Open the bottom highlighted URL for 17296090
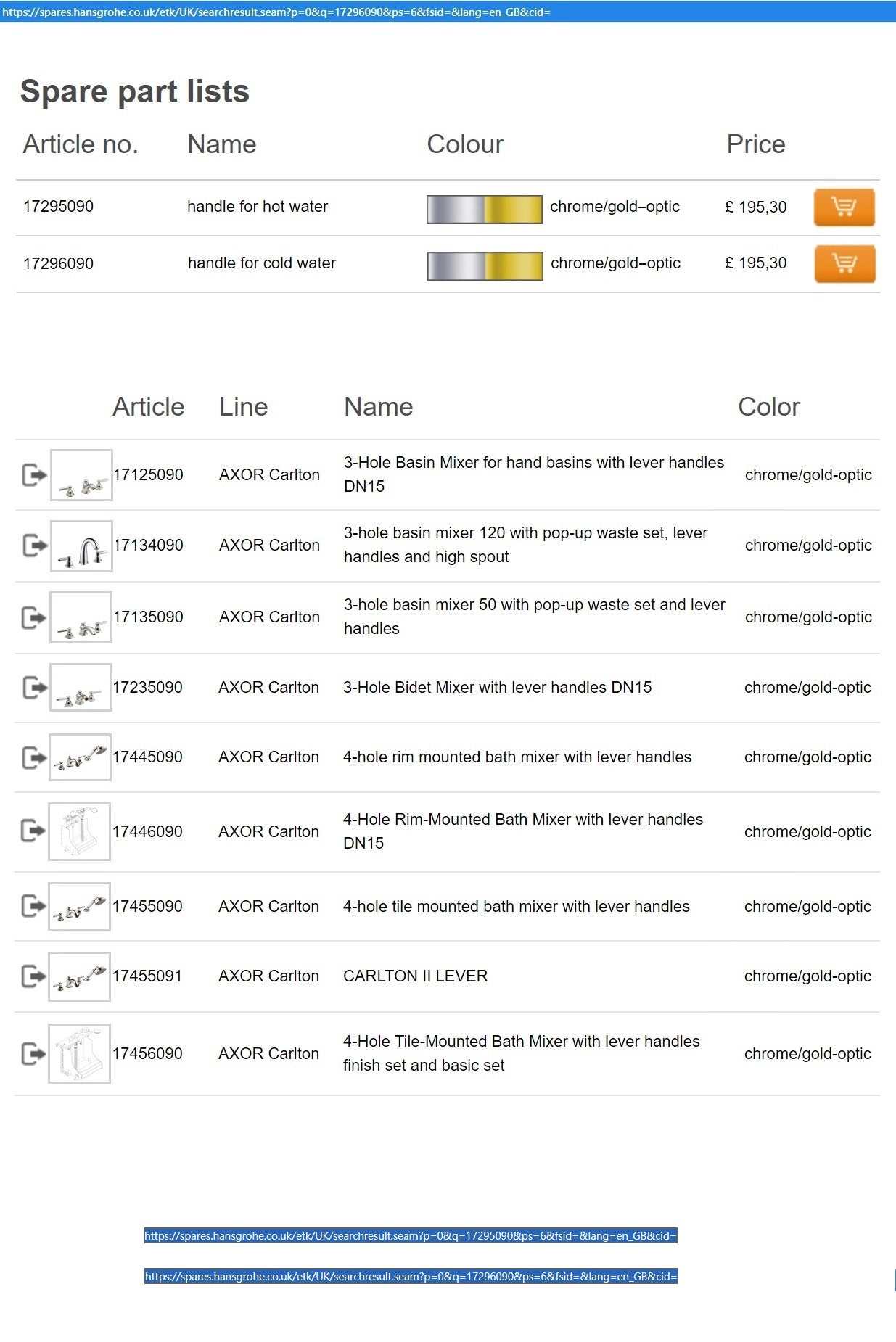Viewport: 896px width, 1342px height. pos(411,1277)
